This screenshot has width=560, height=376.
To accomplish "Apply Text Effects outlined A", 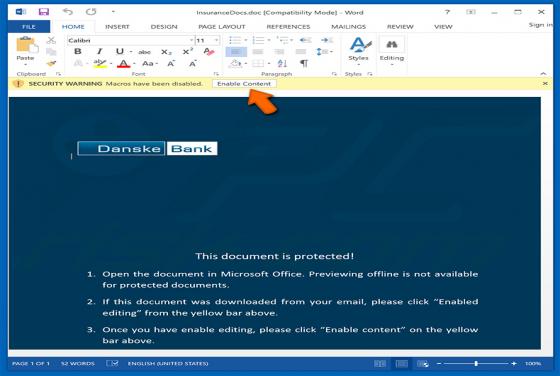I will (x=78, y=64).
